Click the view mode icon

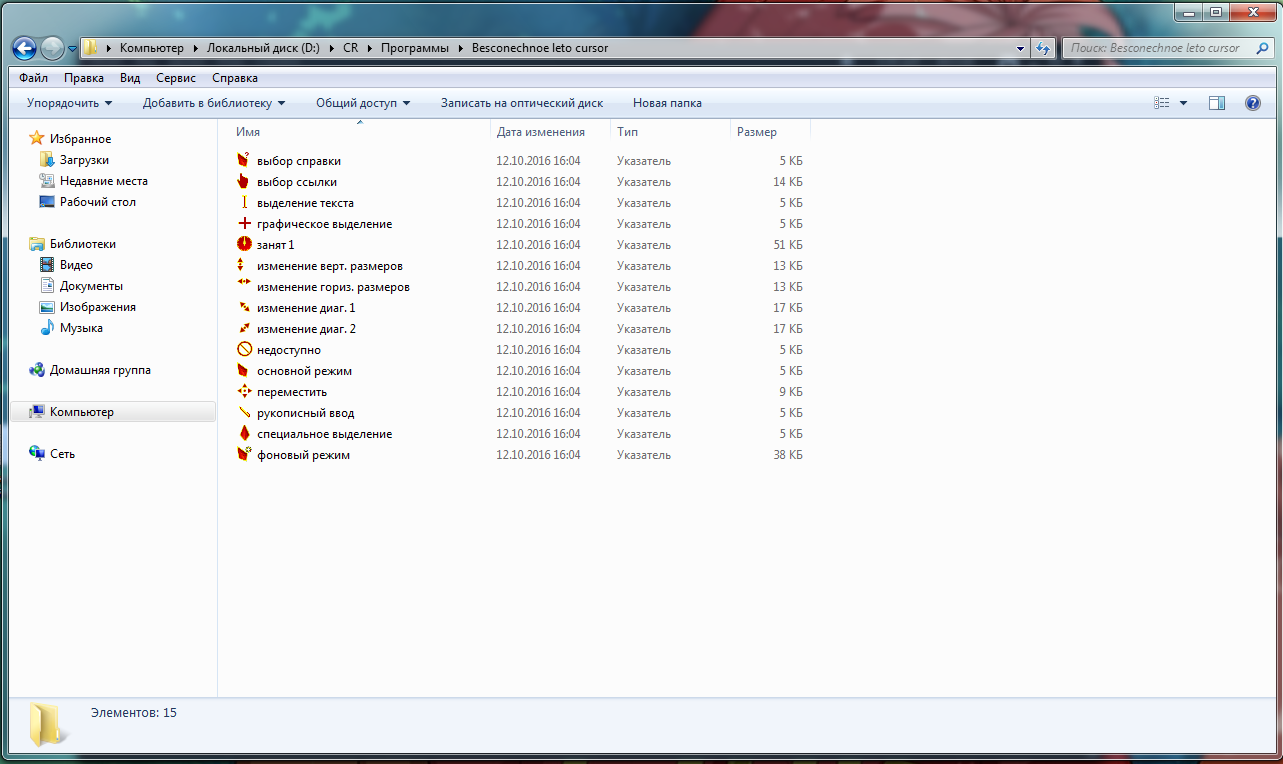(1162, 103)
